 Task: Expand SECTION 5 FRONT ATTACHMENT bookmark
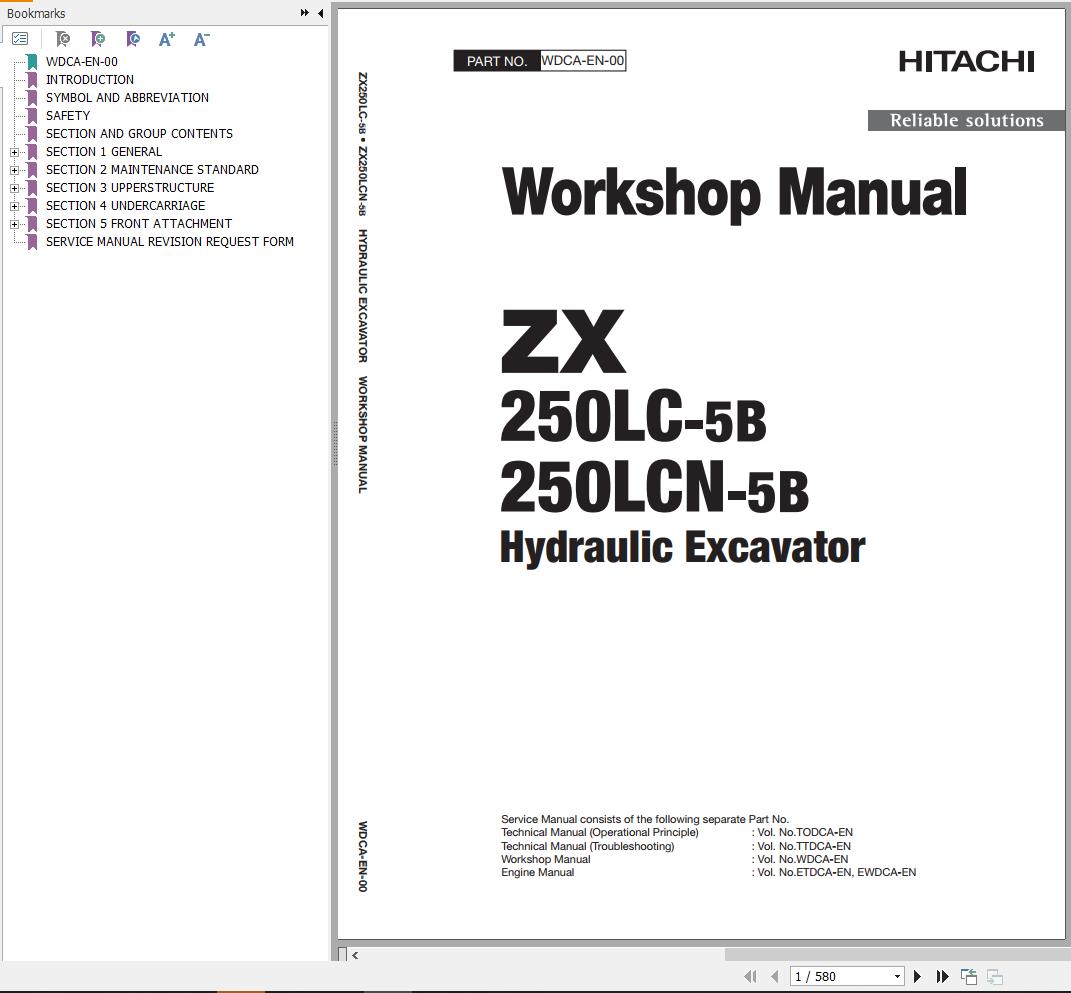[14, 224]
